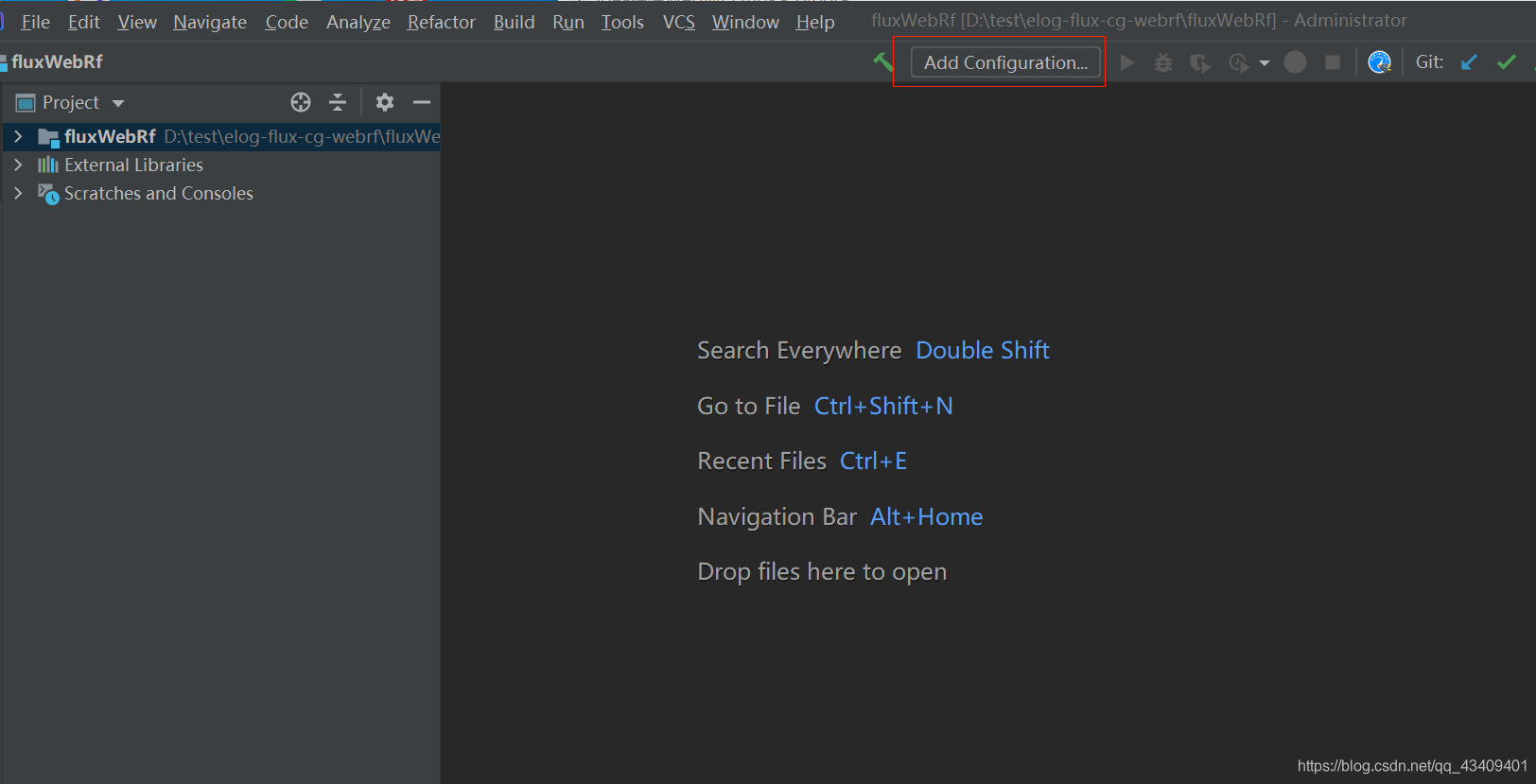Select the fluxWebRf project folder row
Viewport: 1536px width, 784px height.
click(x=221, y=136)
